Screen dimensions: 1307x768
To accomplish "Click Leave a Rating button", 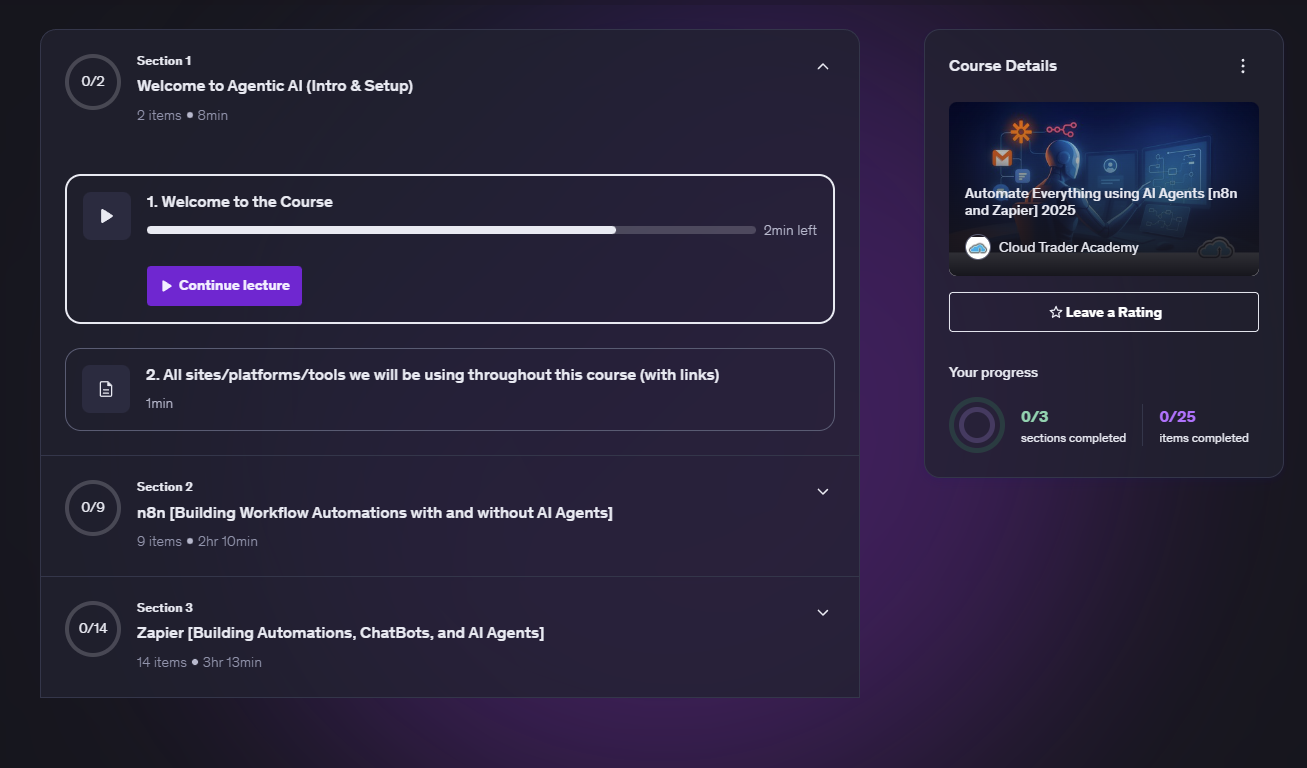I will point(1104,312).
